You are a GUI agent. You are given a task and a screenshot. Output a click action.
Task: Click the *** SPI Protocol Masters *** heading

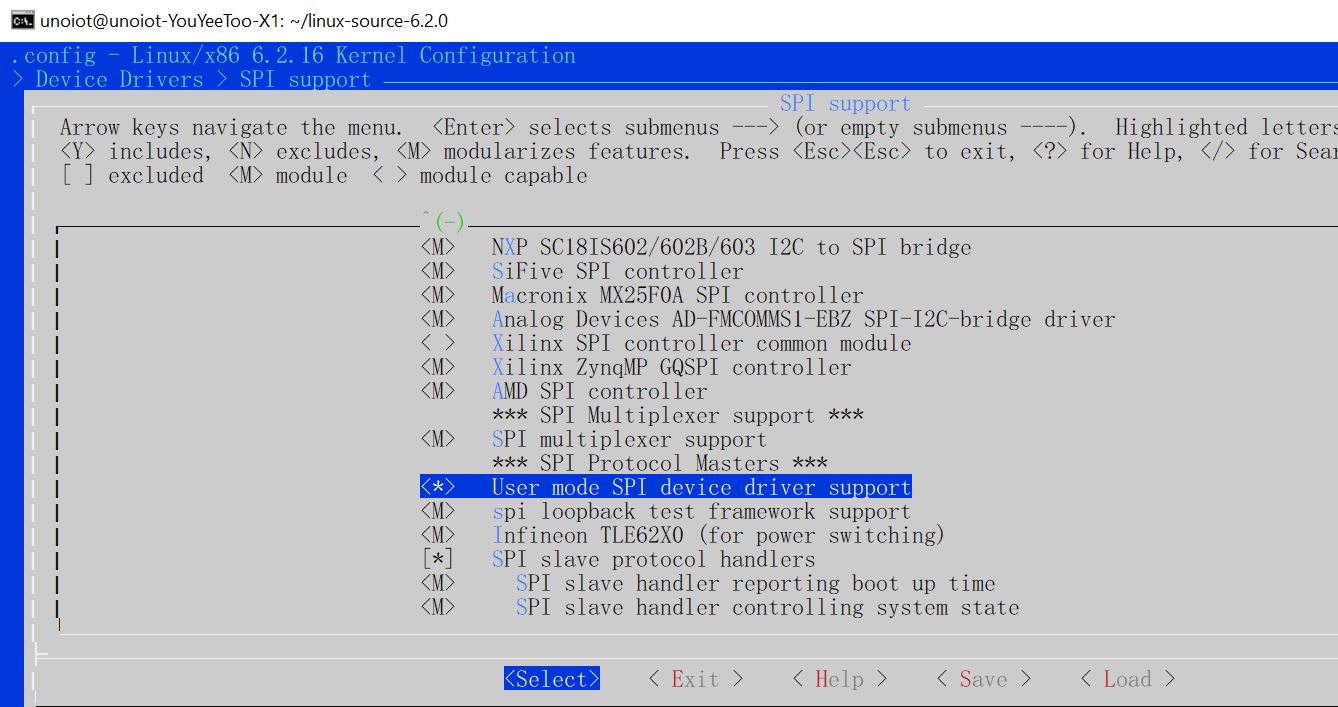click(x=660, y=463)
